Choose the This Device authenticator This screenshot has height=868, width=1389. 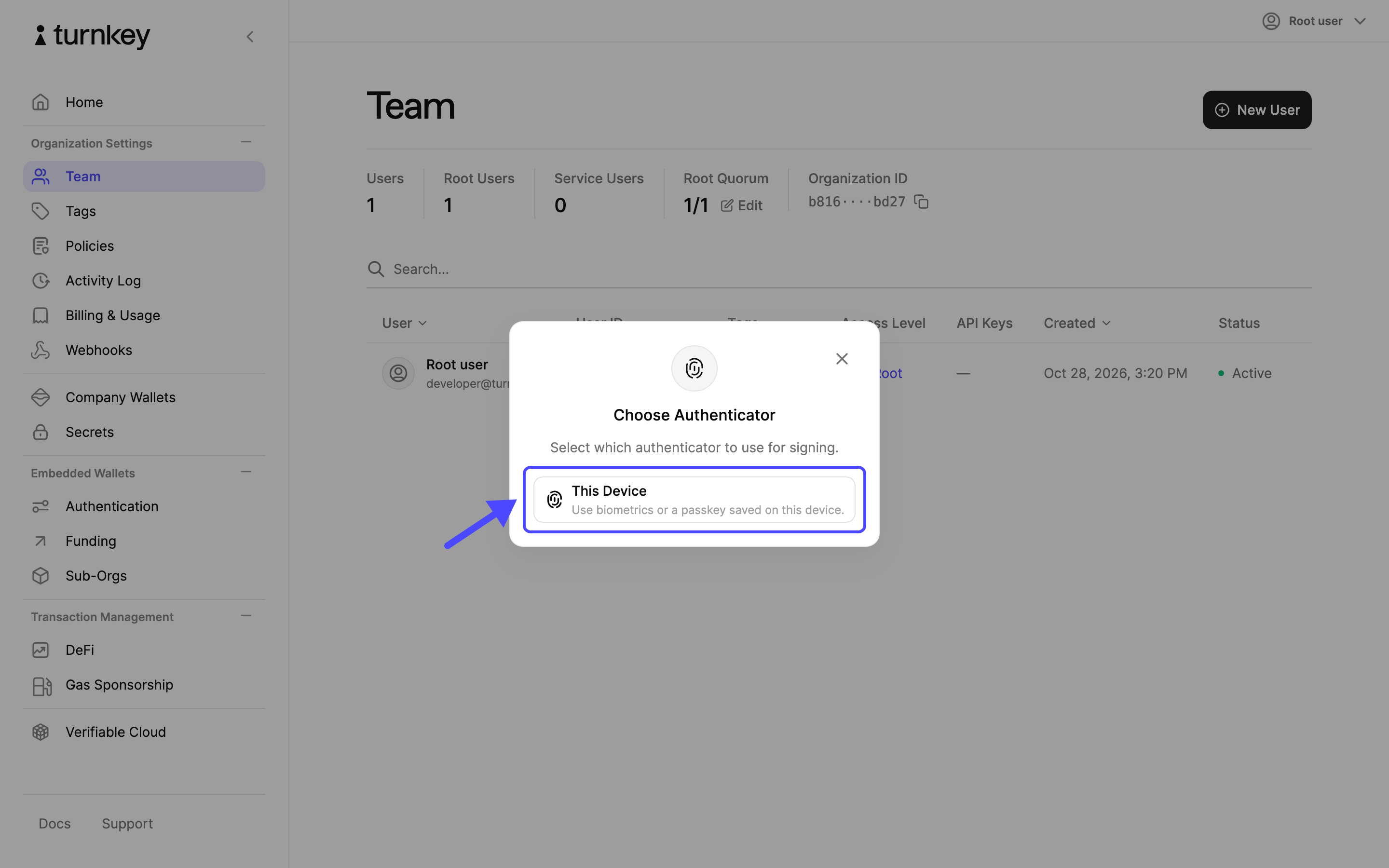694,500
